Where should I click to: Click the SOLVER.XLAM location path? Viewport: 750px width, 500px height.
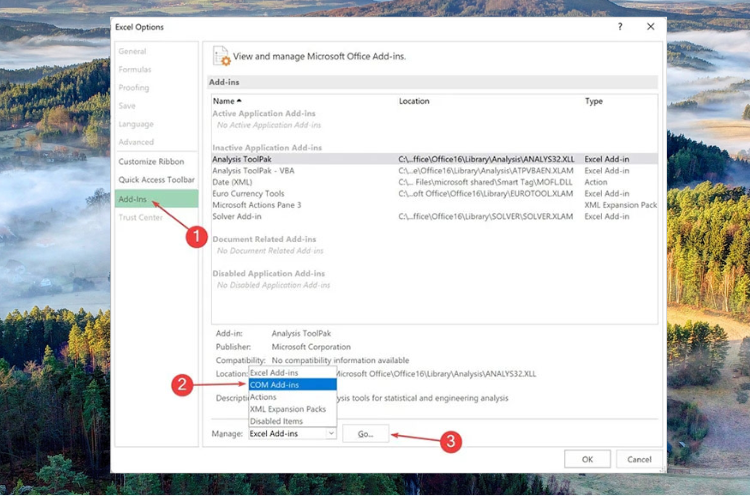point(485,216)
